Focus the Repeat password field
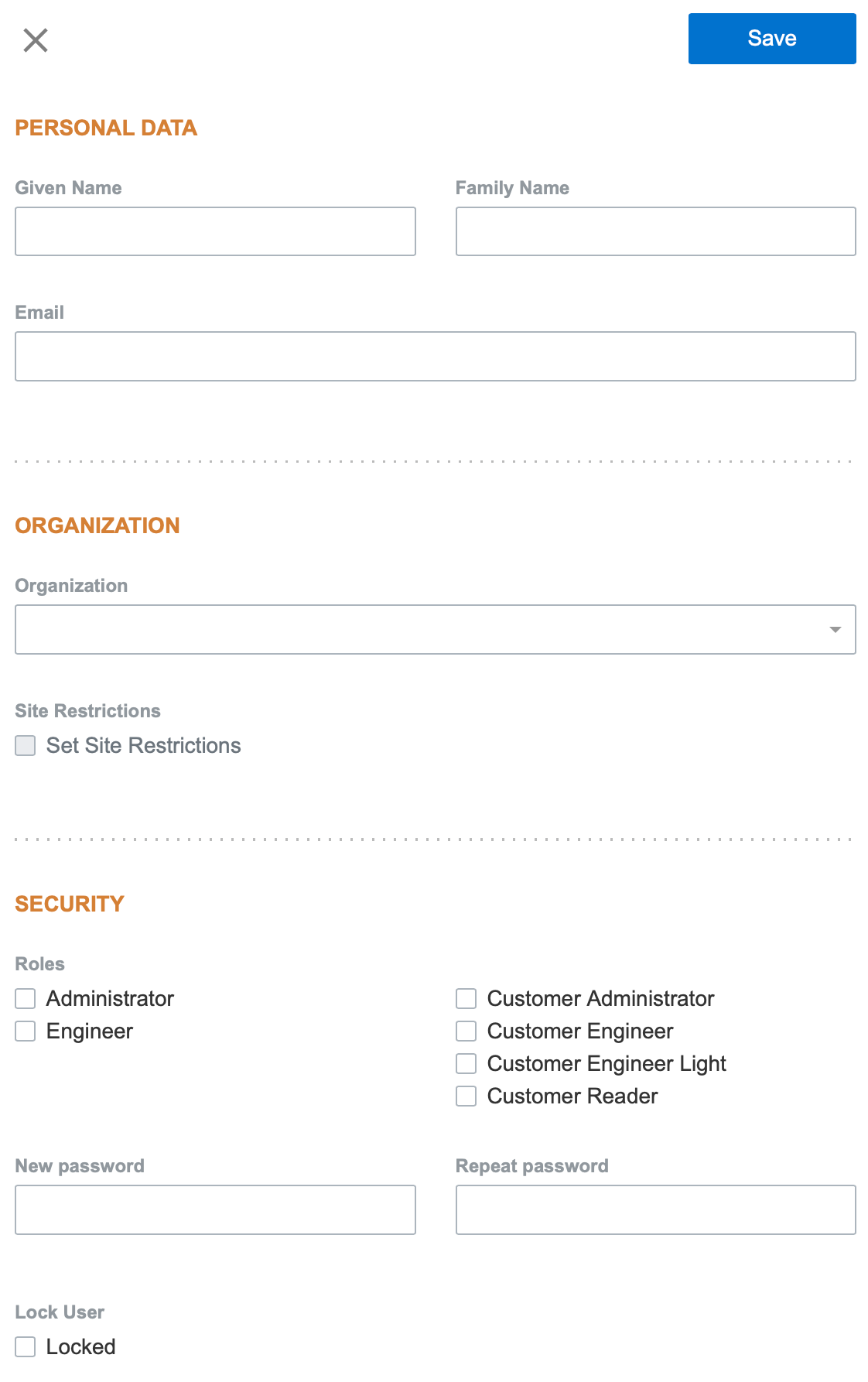Viewport: 868px width, 1382px height. coord(655,1209)
